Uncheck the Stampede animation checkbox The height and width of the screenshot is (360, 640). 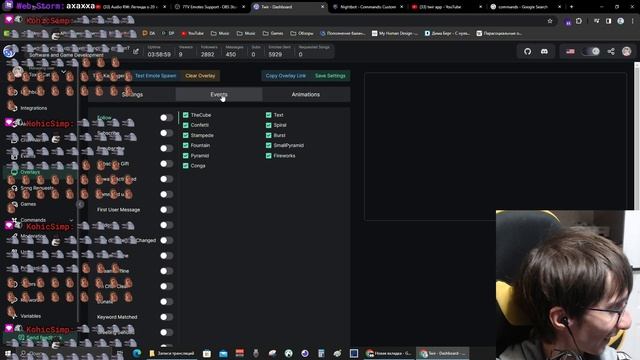[186, 135]
